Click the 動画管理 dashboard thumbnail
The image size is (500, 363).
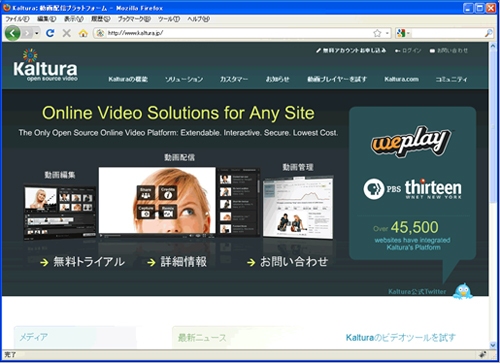298,207
